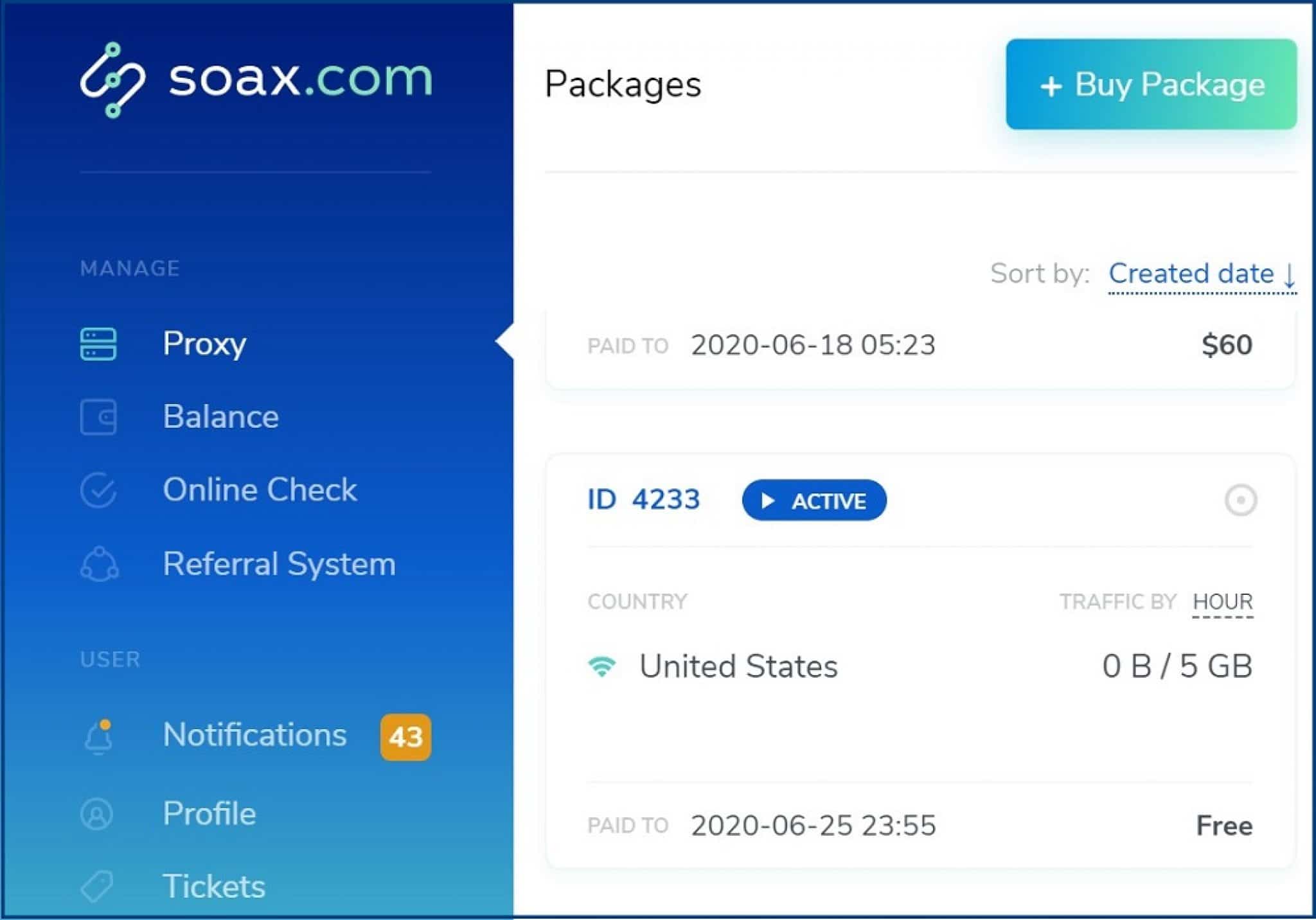Click the ID 4233 package link
The image size is (1316, 920).
click(x=643, y=499)
